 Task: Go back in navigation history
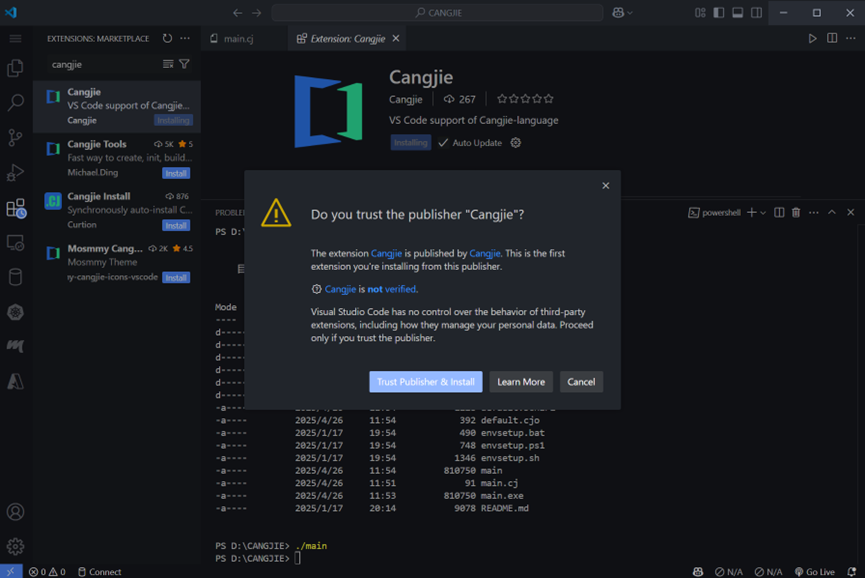point(237,13)
